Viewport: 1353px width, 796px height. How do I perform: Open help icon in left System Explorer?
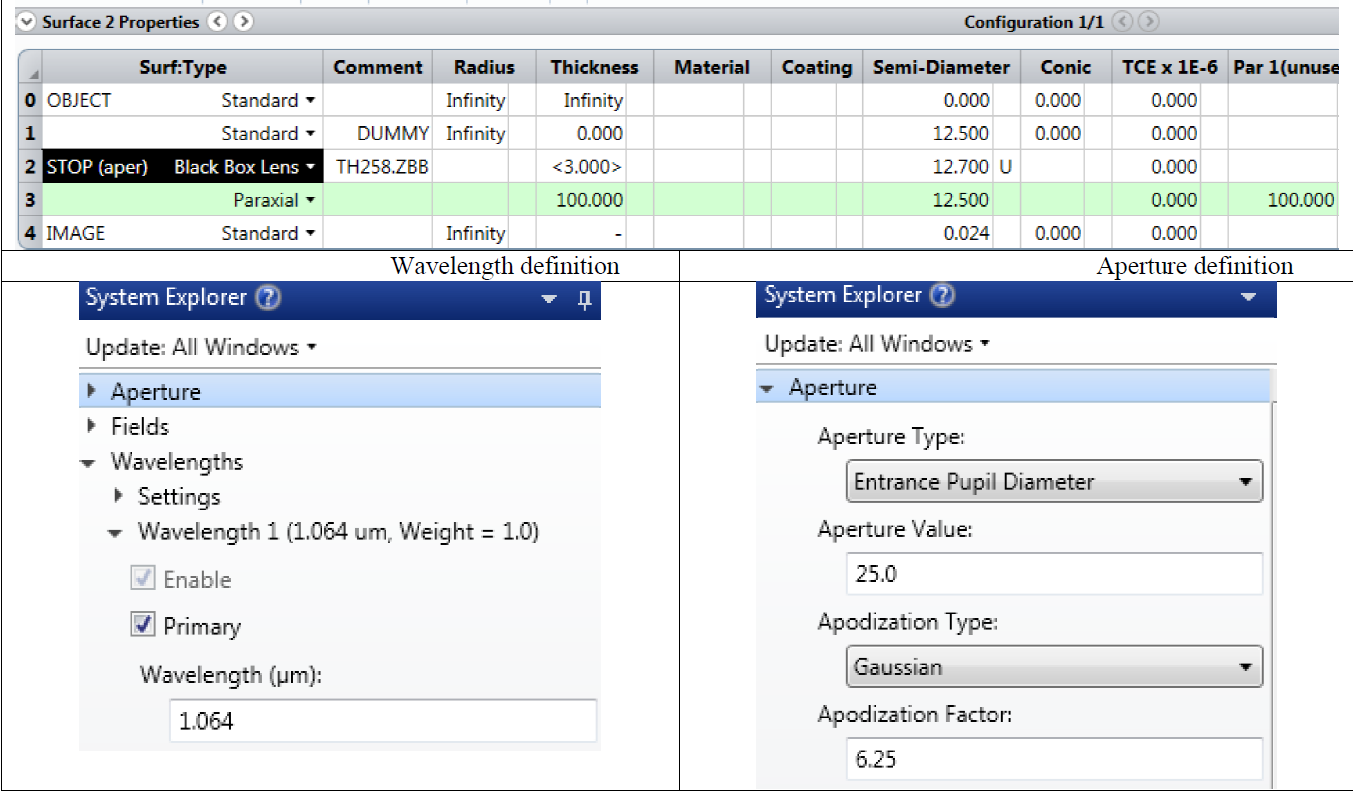pos(266,297)
